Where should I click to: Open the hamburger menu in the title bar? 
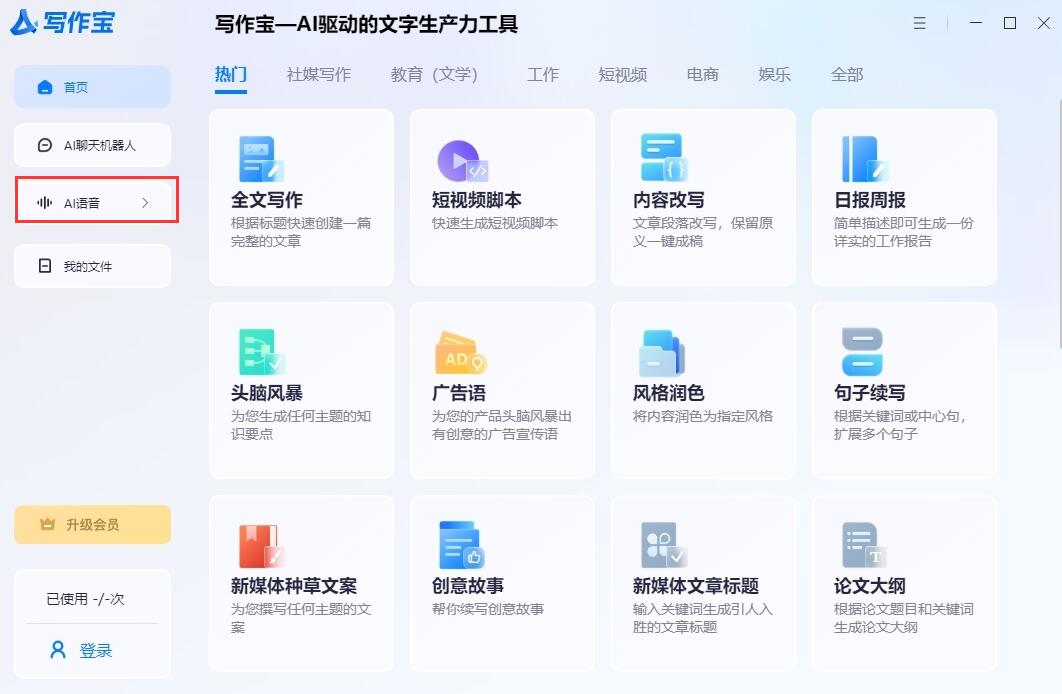(x=919, y=23)
